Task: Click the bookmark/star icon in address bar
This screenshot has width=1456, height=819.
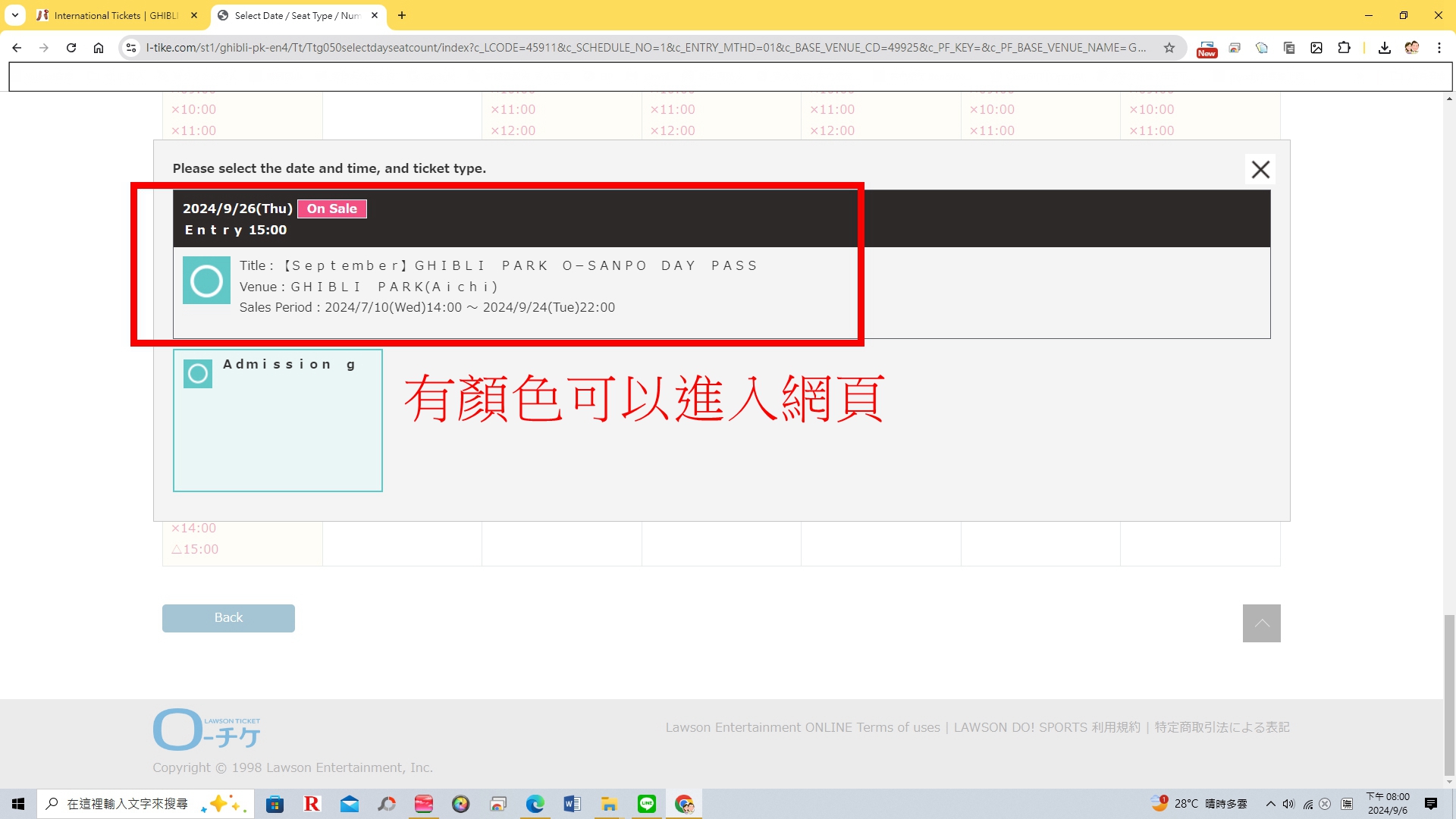Action: (1172, 47)
